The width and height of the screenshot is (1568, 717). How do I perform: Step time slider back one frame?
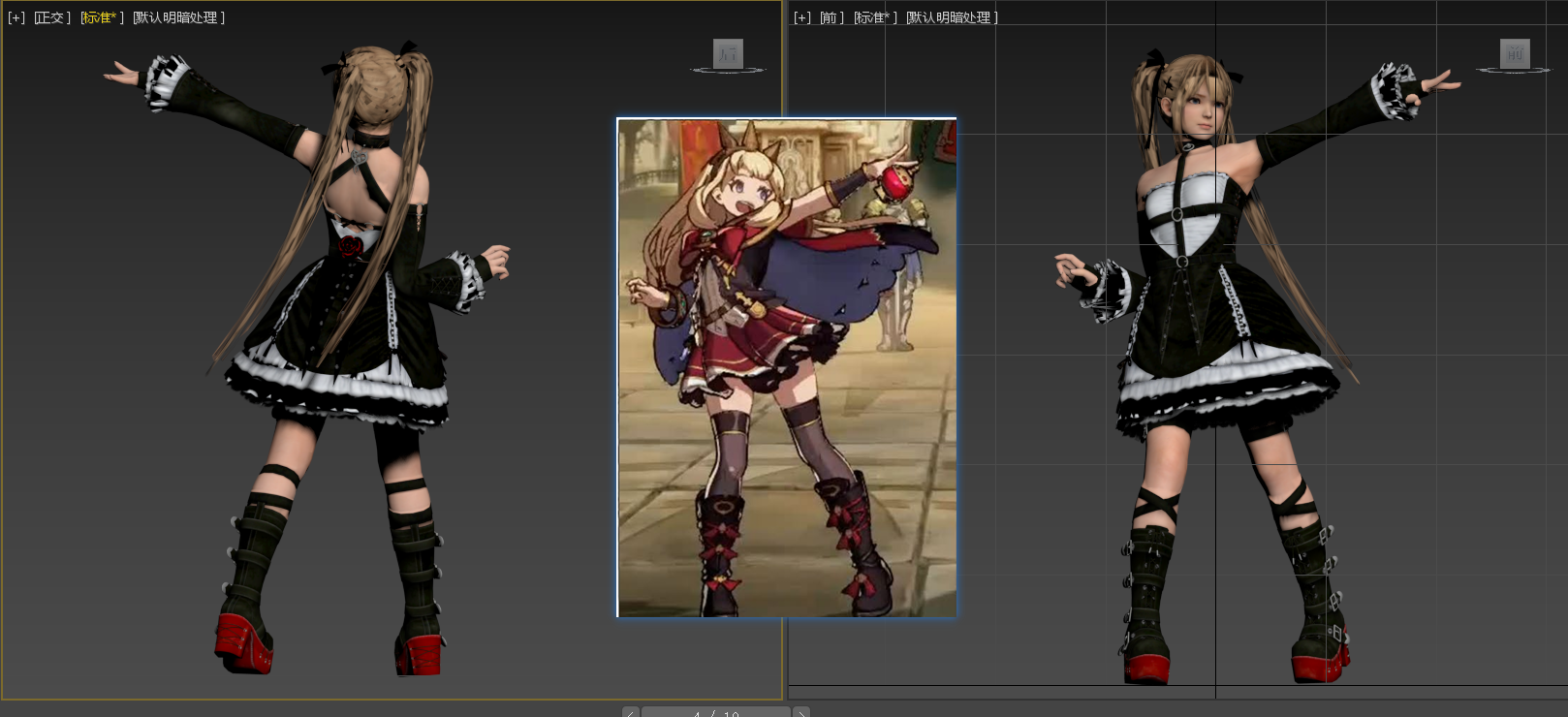click(x=630, y=712)
